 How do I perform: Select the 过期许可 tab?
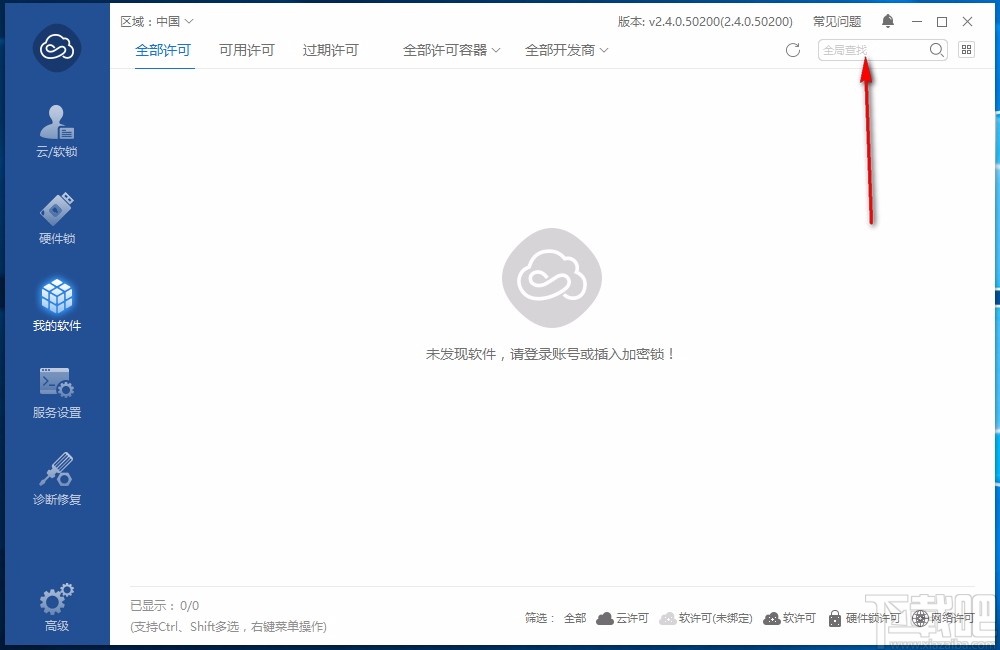[330, 48]
